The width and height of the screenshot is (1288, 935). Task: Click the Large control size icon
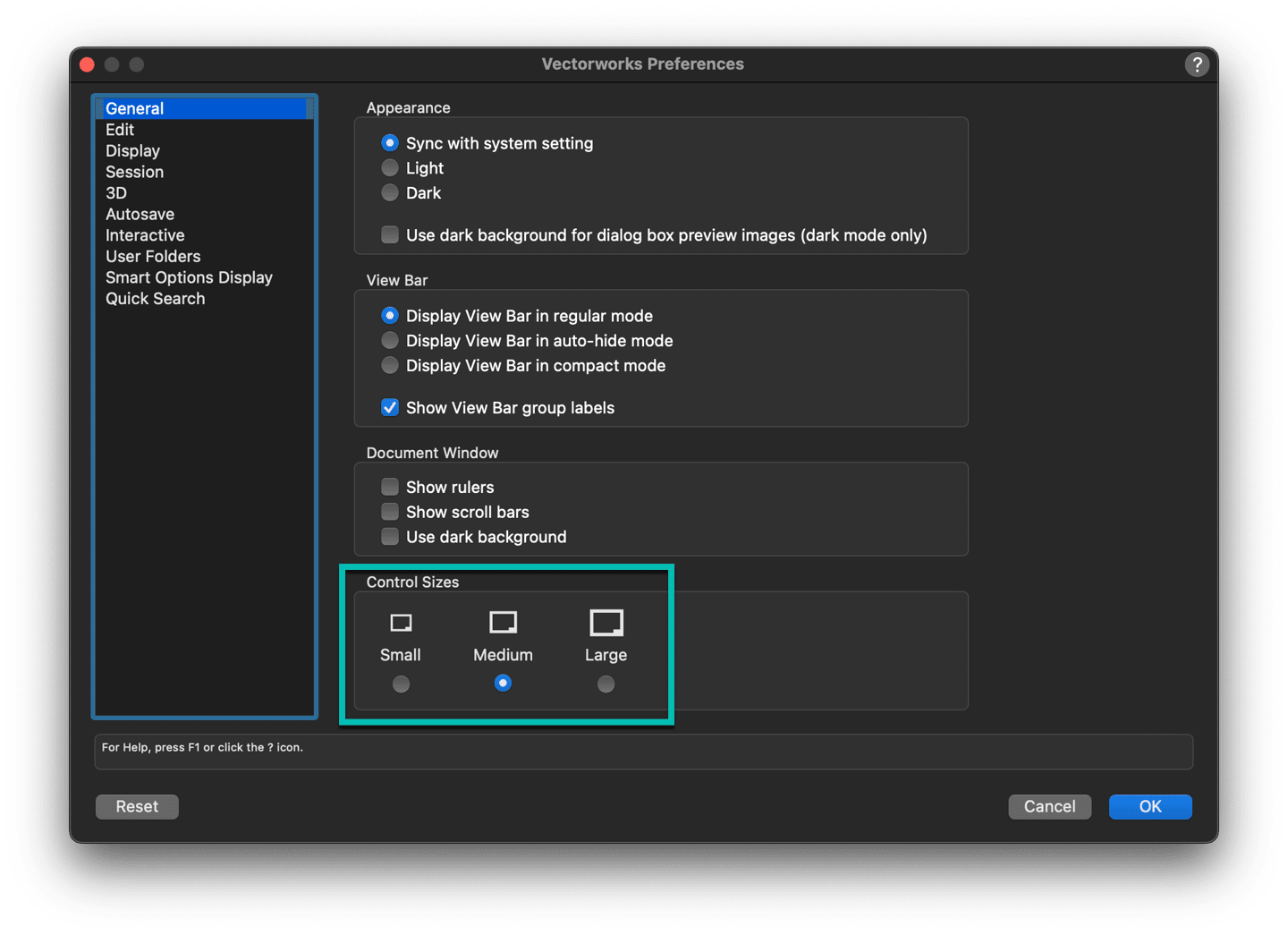click(x=606, y=622)
